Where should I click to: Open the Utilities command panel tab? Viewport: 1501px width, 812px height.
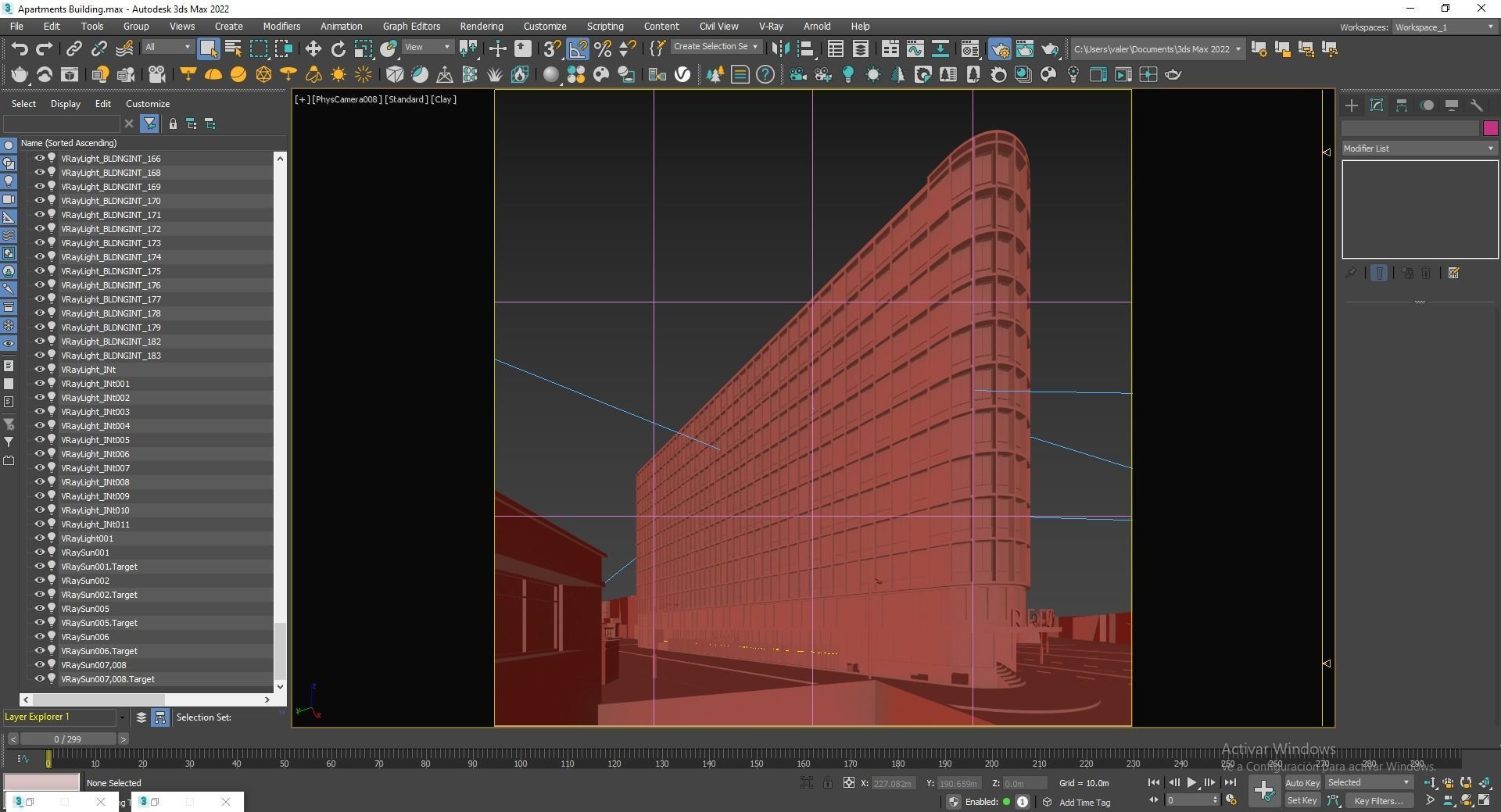1477,105
